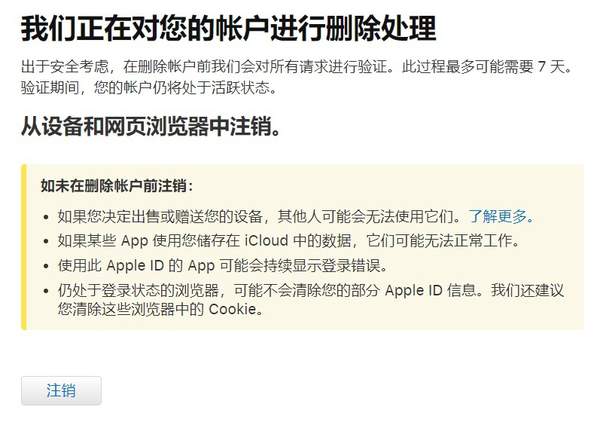This screenshot has width=600, height=425.
Task: Open the 了解更多 link
Action: pos(501,217)
